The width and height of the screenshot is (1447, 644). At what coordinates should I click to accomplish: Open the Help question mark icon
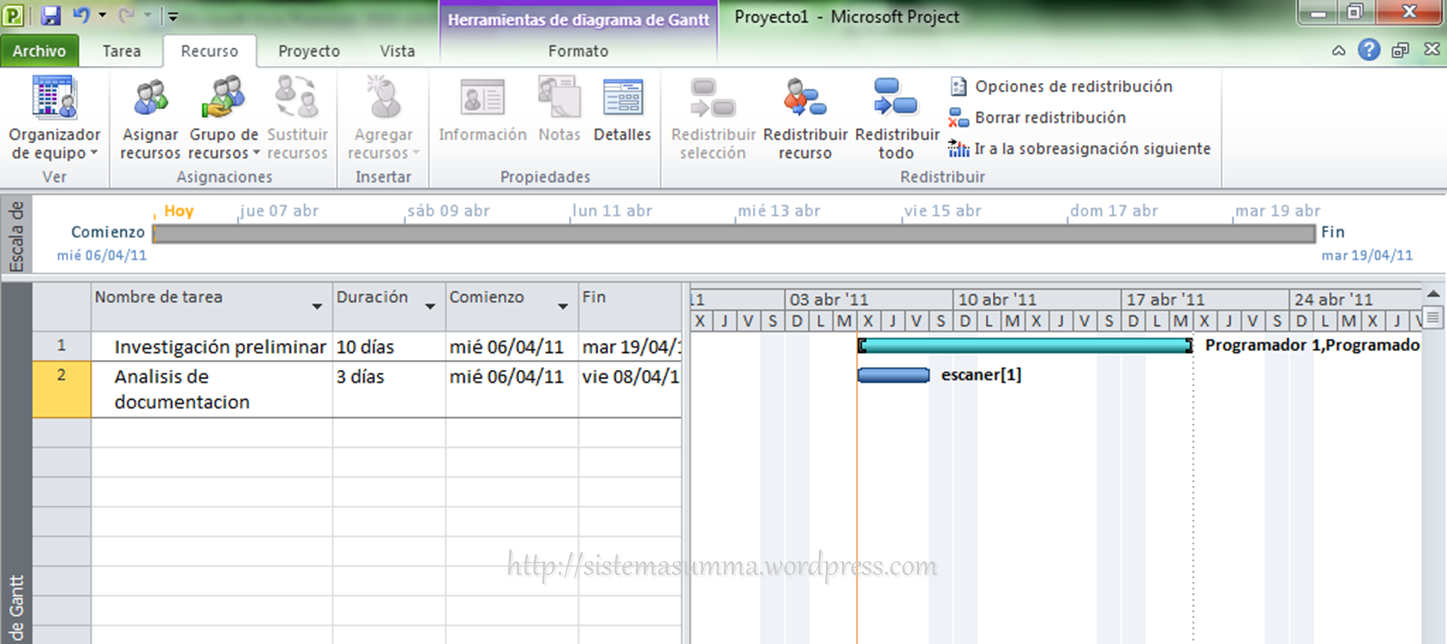point(1369,50)
